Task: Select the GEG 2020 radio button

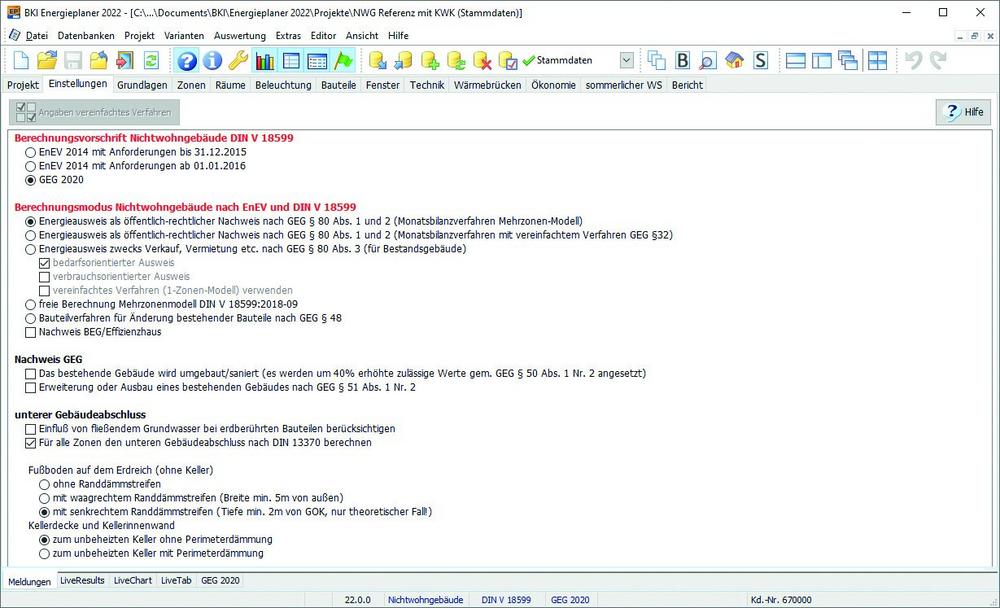Action: tap(31, 181)
